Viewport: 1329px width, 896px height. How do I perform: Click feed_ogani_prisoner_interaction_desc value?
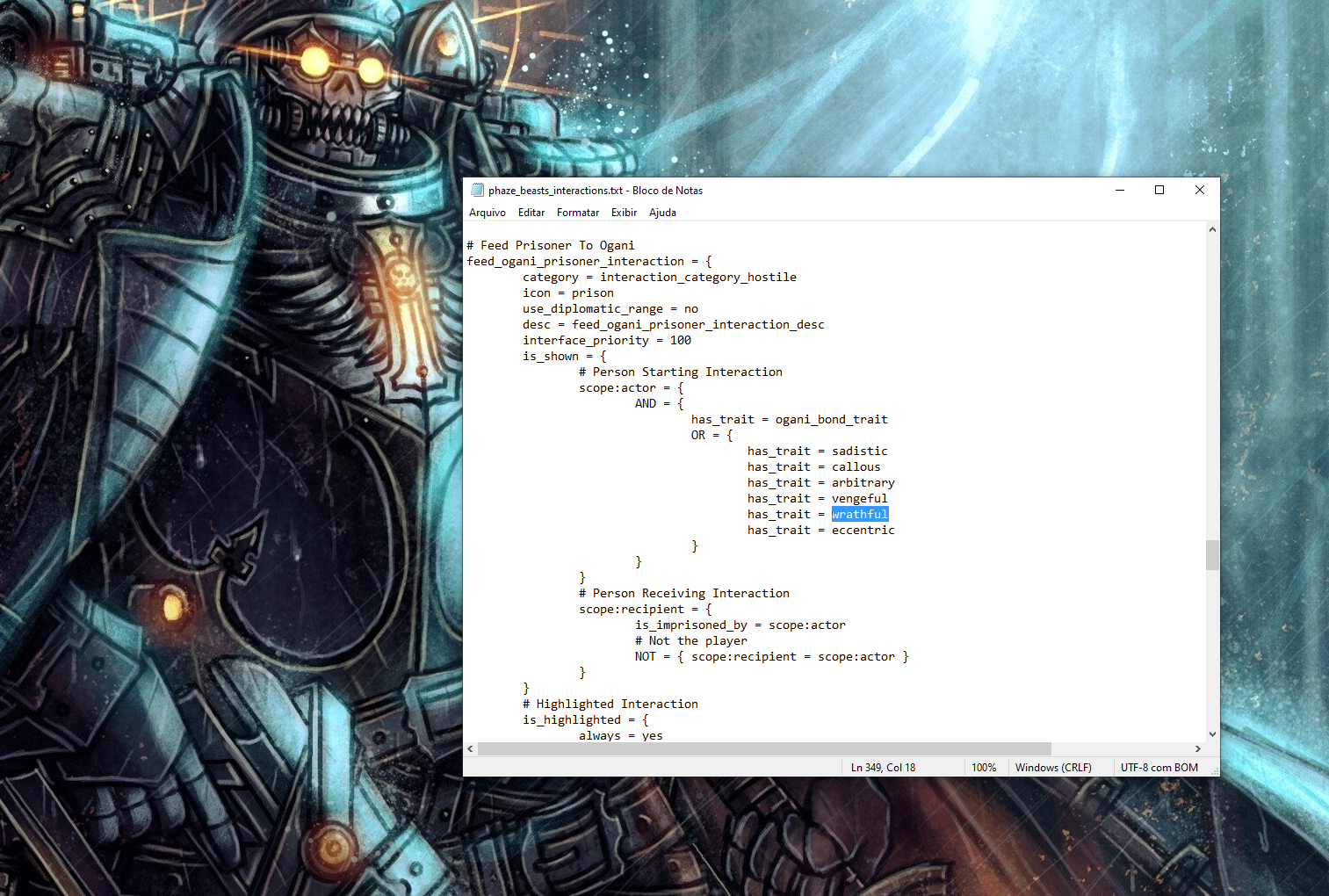coord(698,325)
